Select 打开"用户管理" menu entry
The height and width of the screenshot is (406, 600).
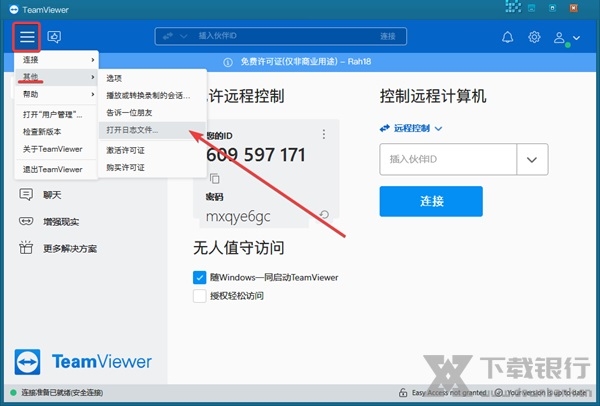tap(57, 114)
